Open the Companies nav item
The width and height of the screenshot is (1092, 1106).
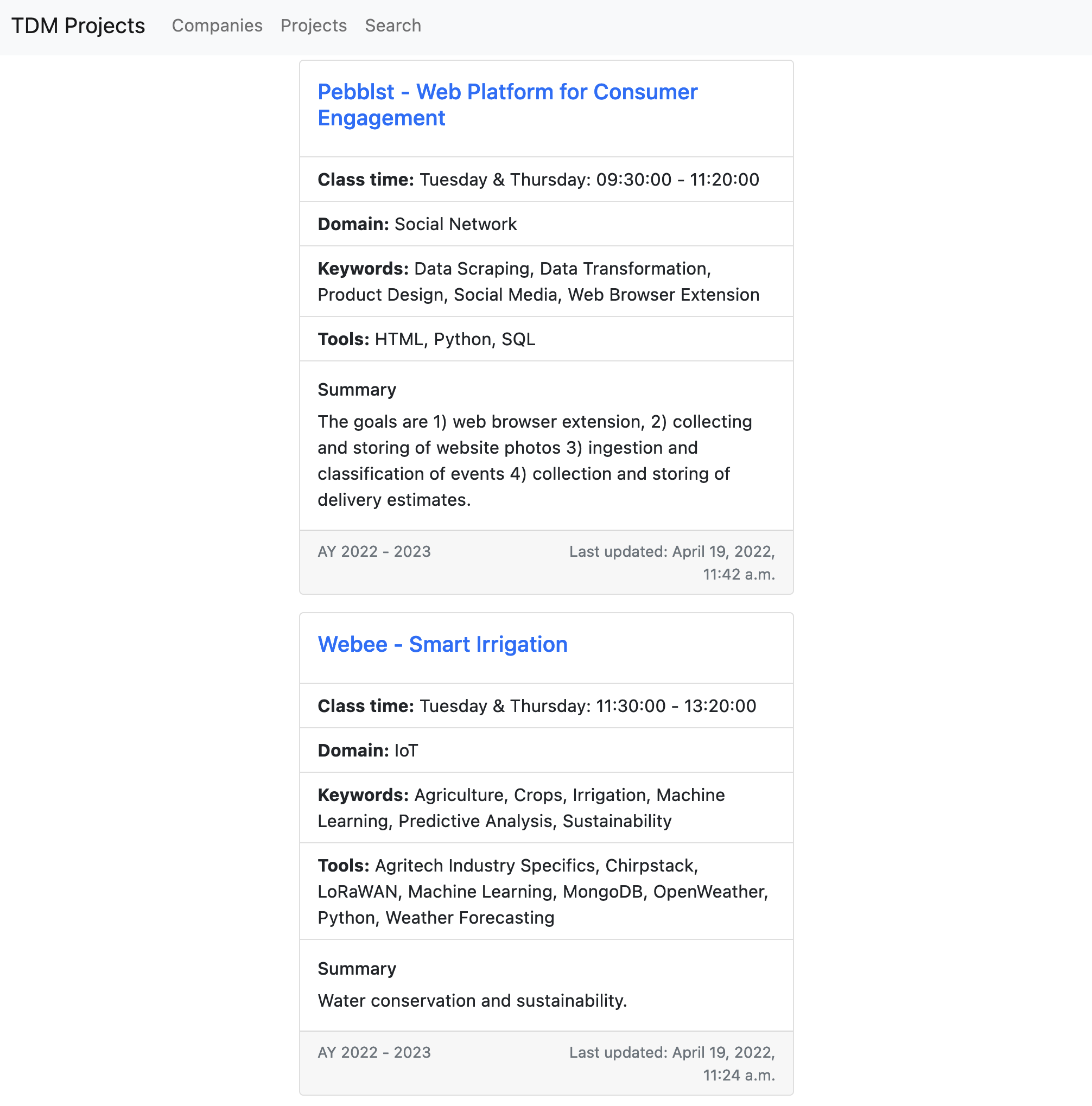pos(217,26)
